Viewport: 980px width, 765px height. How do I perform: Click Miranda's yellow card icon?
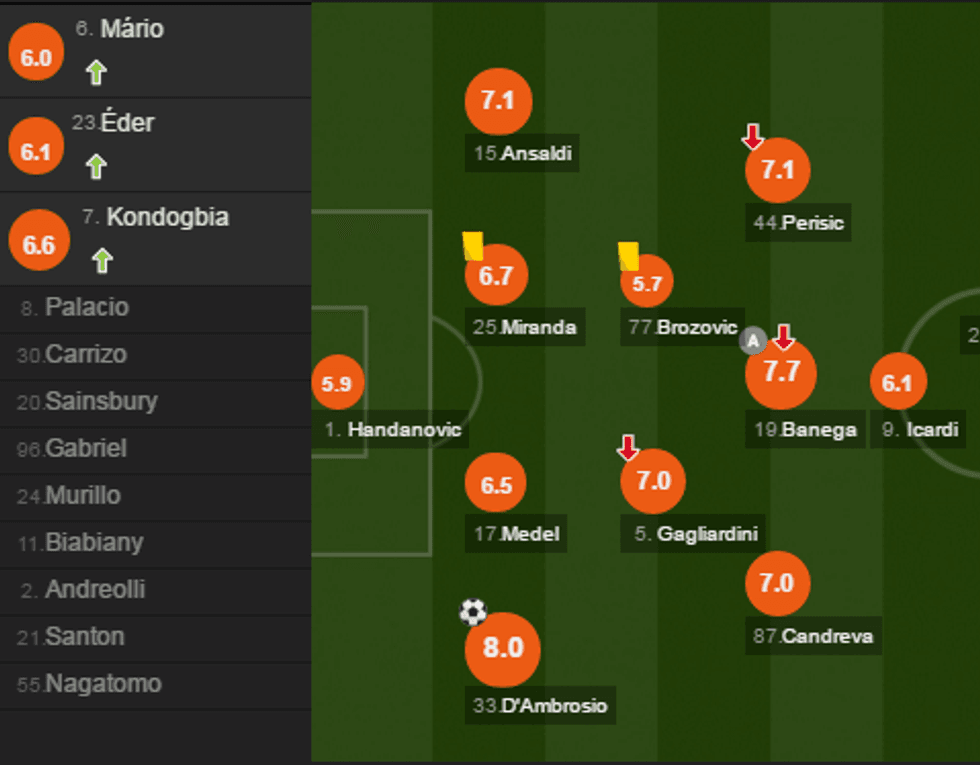click(x=472, y=246)
